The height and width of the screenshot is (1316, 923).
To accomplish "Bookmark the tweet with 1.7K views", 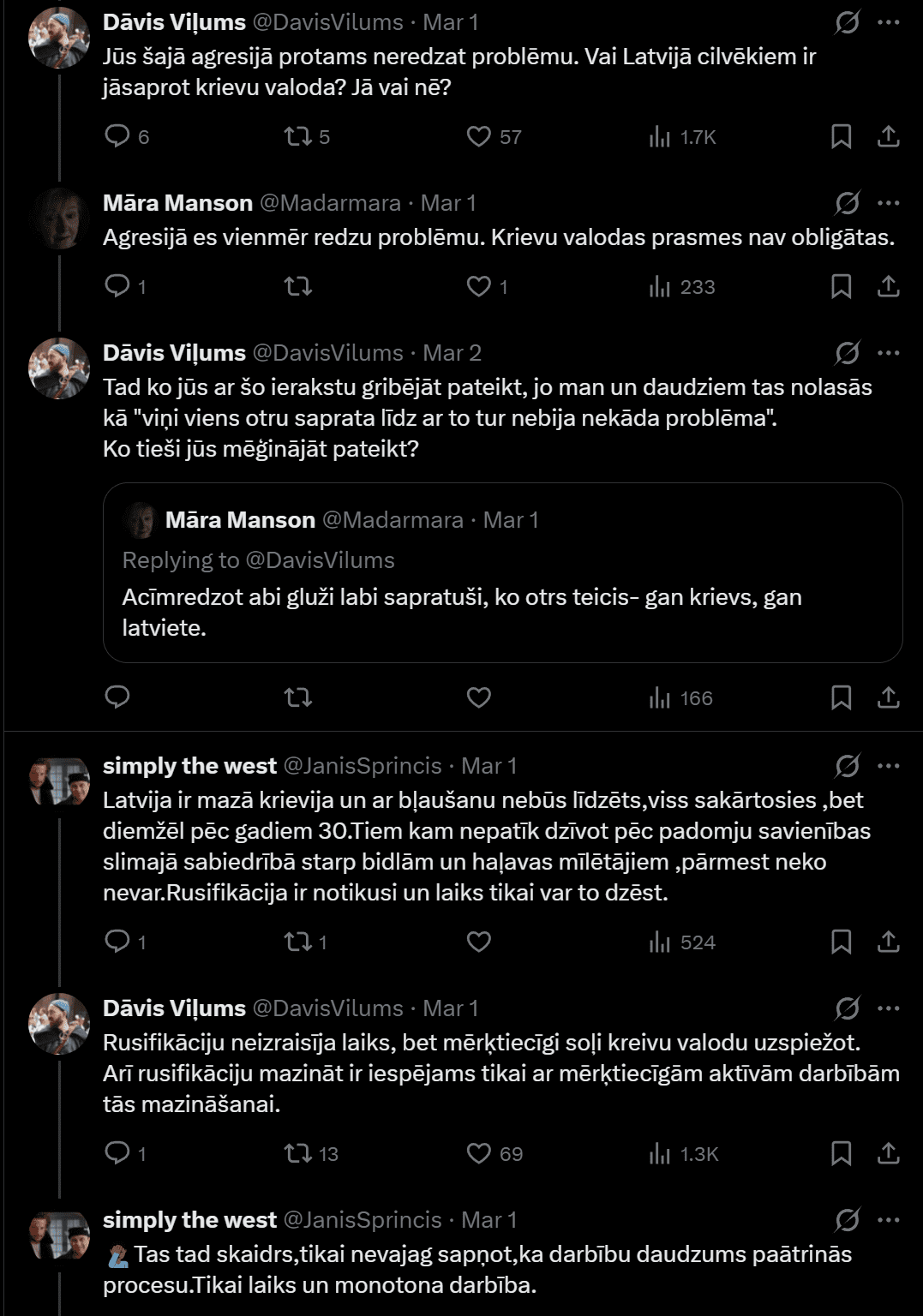I will pos(841,137).
